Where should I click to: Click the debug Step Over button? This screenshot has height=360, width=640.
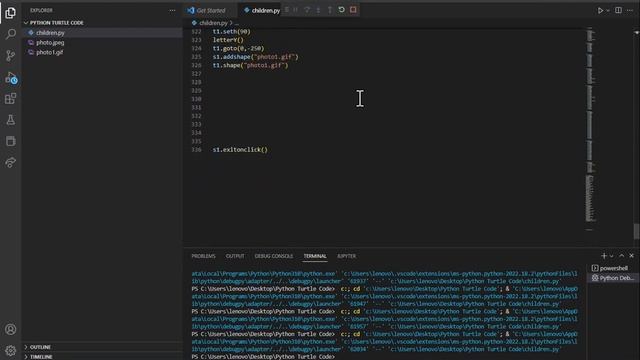[307, 9]
